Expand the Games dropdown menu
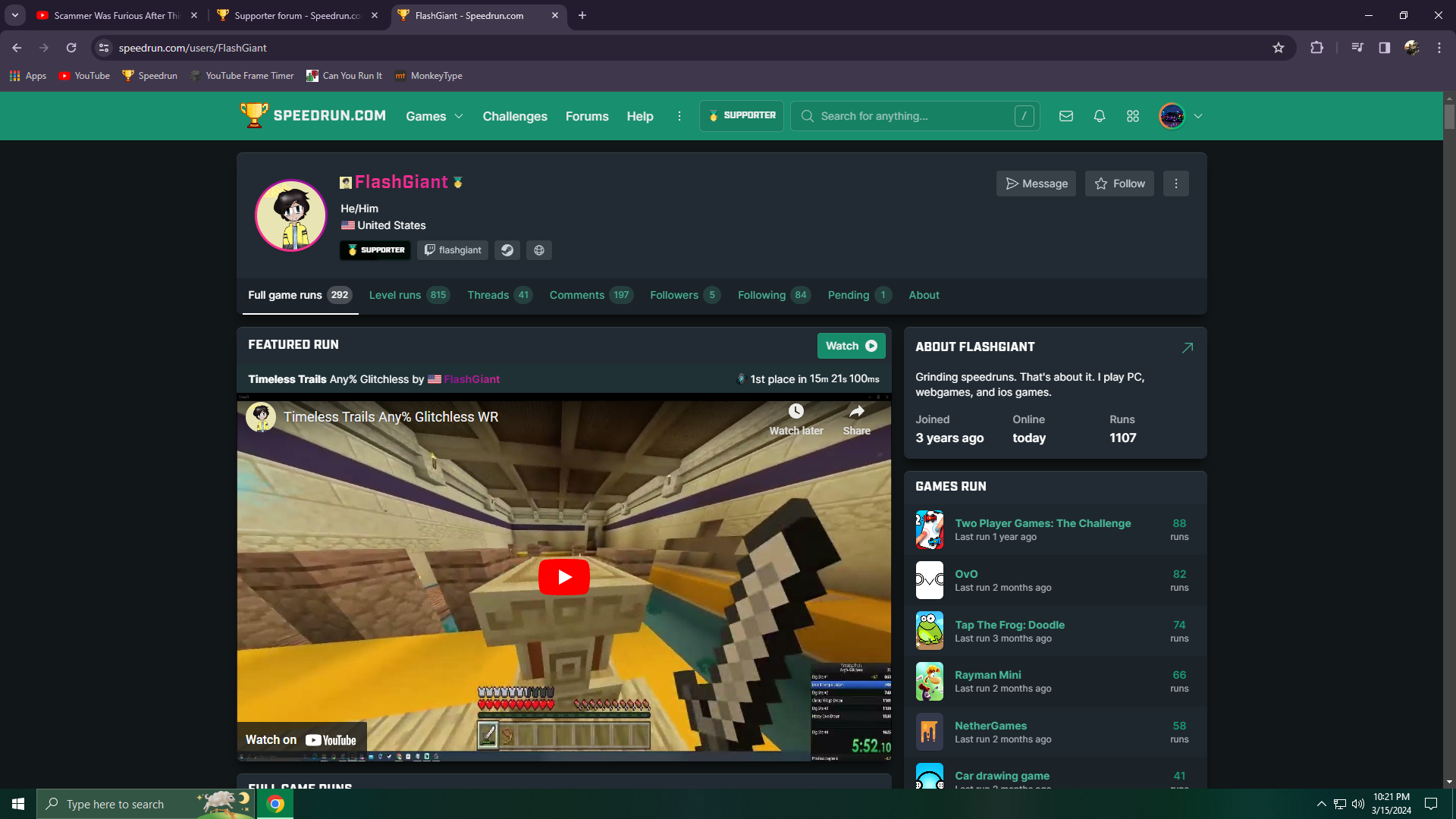This screenshot has height=819, width=1456. [435, 116]
